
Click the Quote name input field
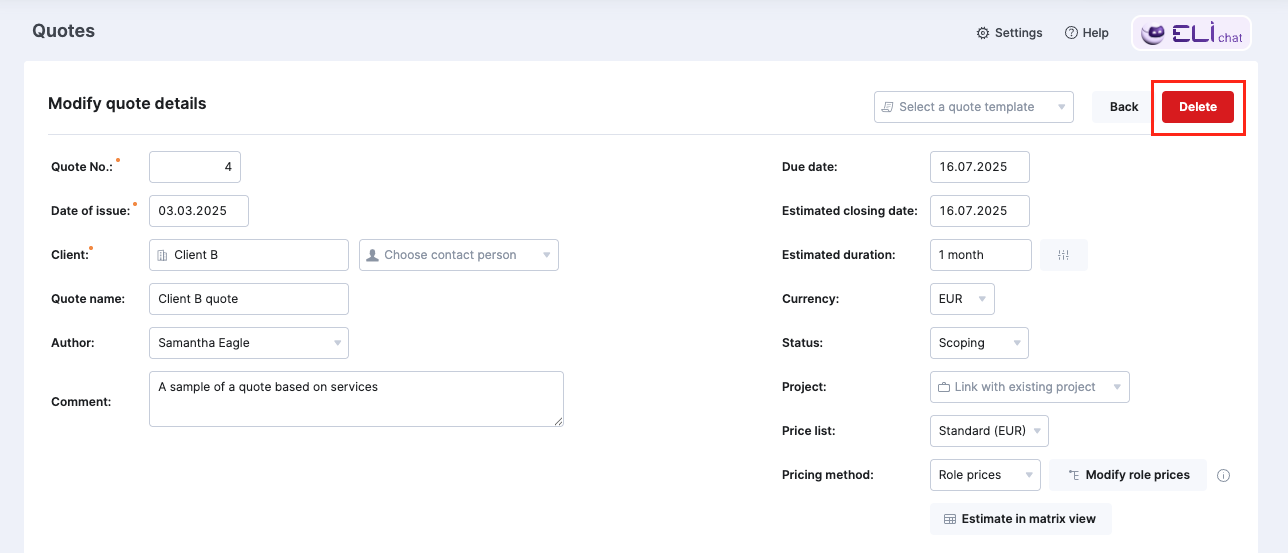[x=249, y=299]
